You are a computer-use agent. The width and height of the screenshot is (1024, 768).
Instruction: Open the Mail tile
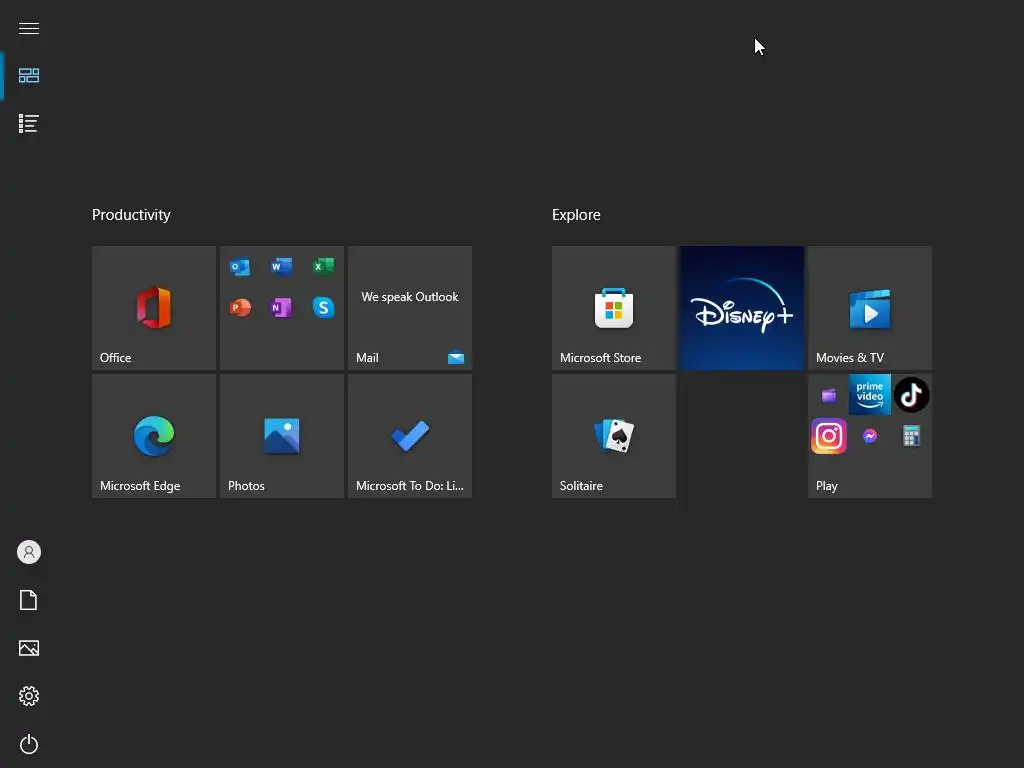pyautogui.click(x=410, y=308)
